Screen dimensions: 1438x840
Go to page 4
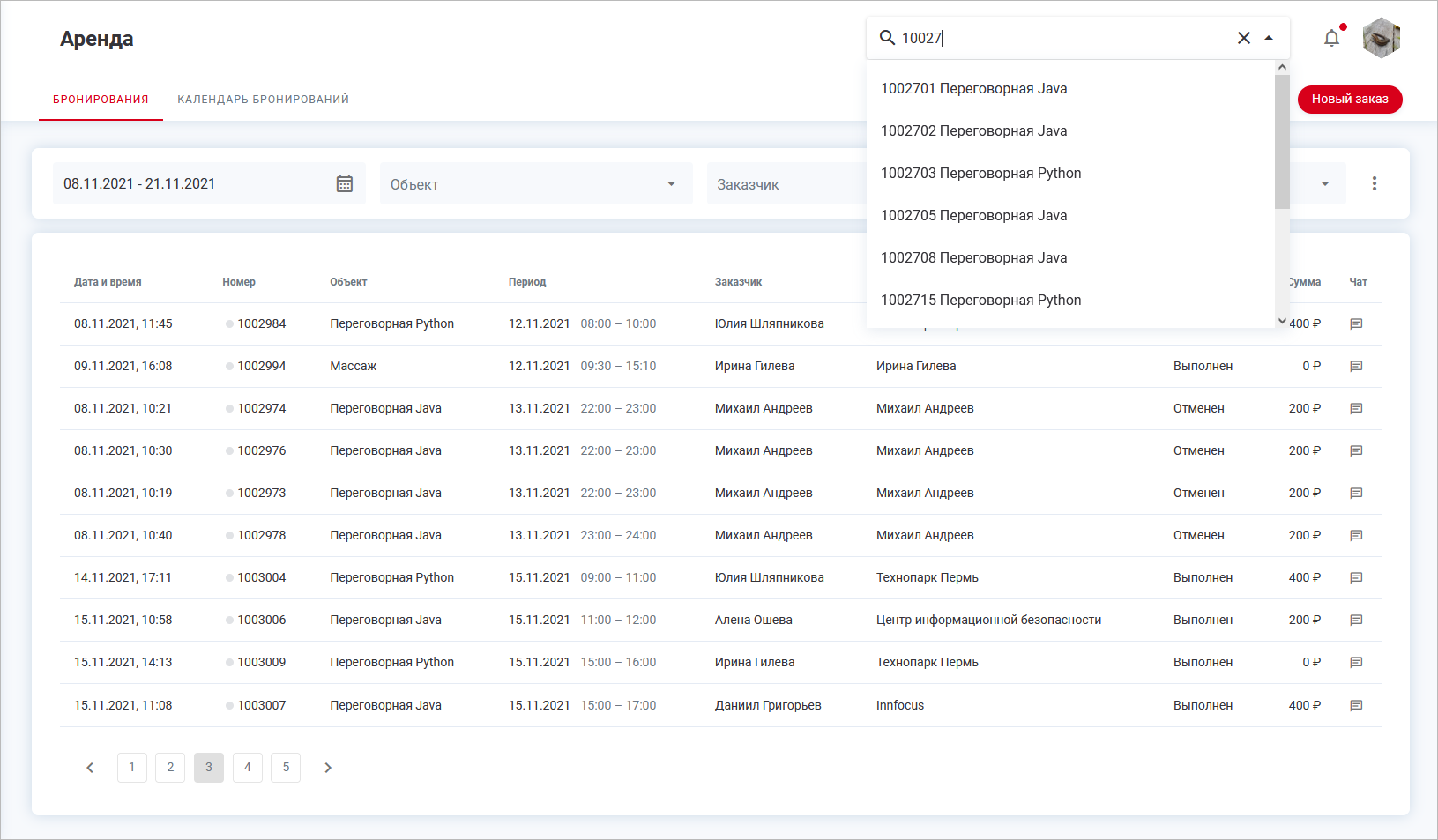(248, 768)
